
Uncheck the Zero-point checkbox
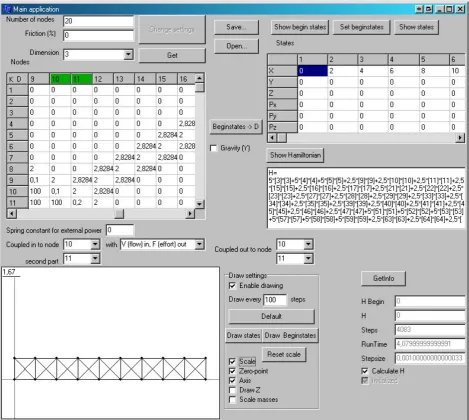[x=232, y=371]
